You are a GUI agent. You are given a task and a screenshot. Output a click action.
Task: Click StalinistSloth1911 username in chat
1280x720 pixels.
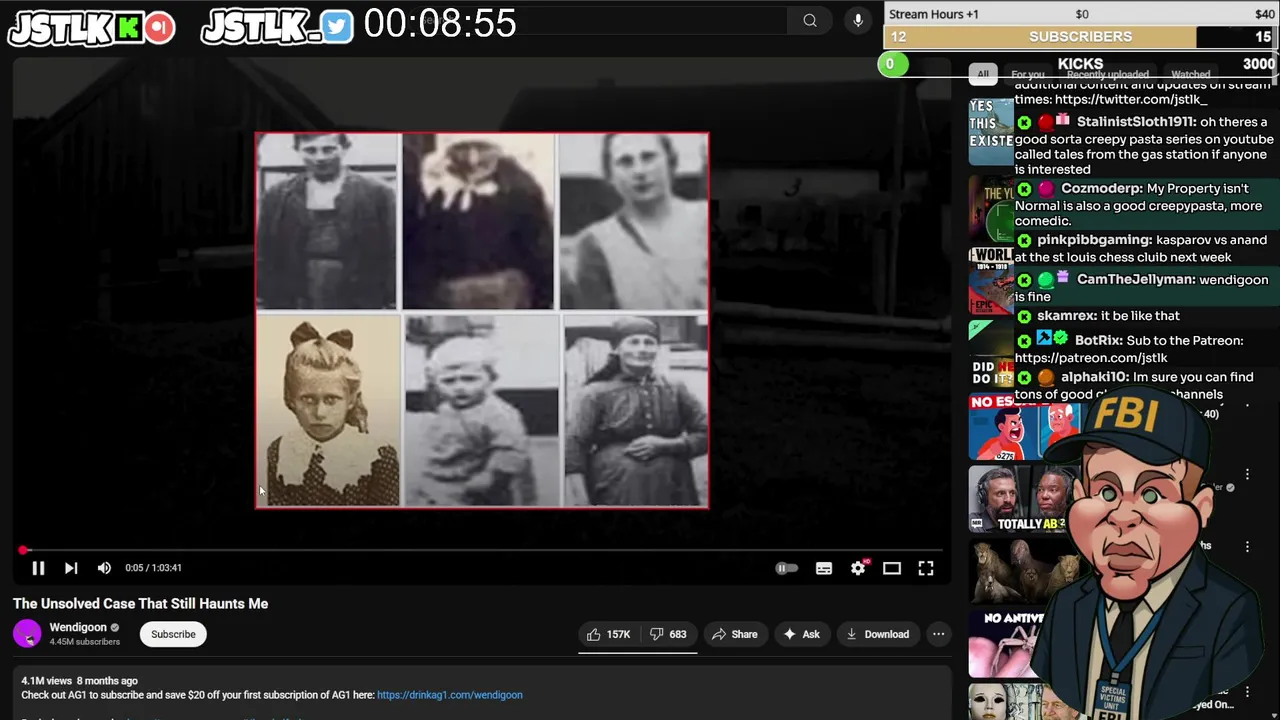(x=1136, y=122)
